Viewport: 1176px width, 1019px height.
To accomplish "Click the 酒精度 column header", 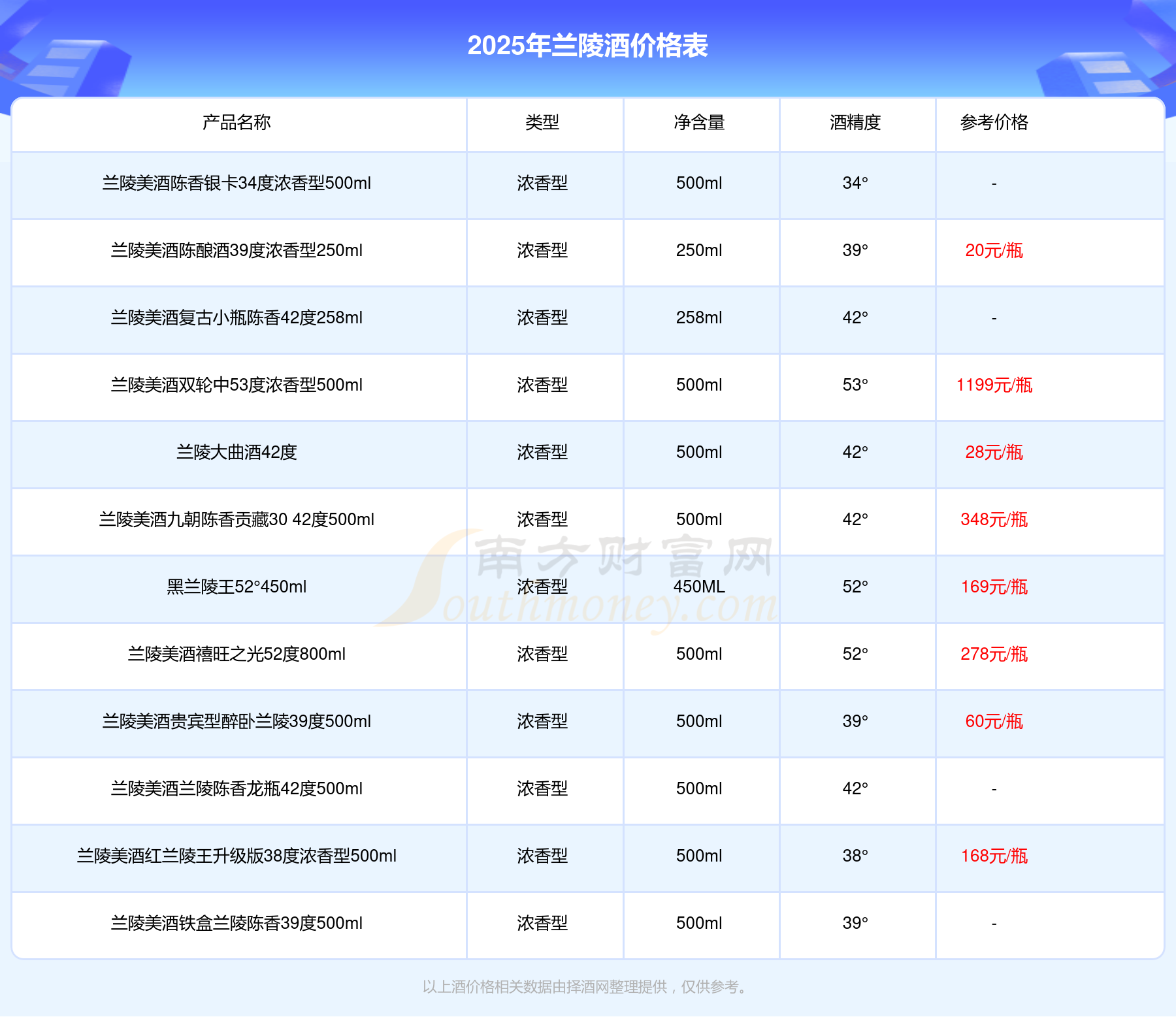I will (855, 122).
